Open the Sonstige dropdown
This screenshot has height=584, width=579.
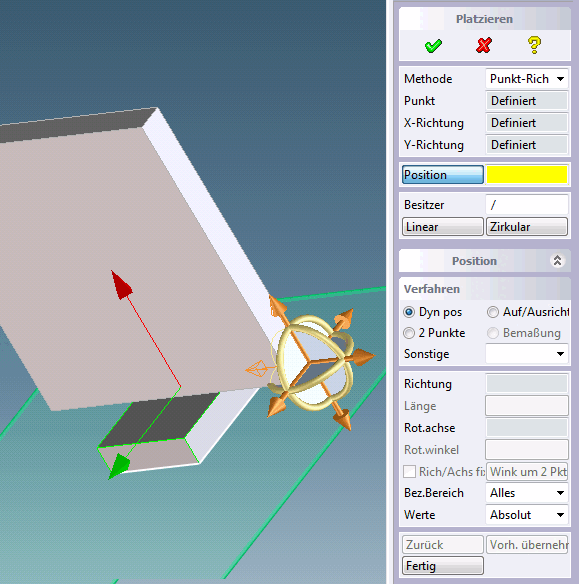(x=527, y=353)
